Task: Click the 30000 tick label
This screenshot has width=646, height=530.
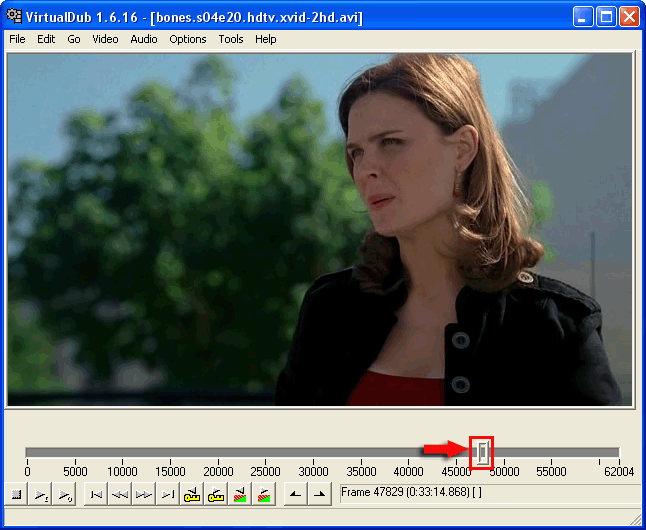Action: point(313,471)
